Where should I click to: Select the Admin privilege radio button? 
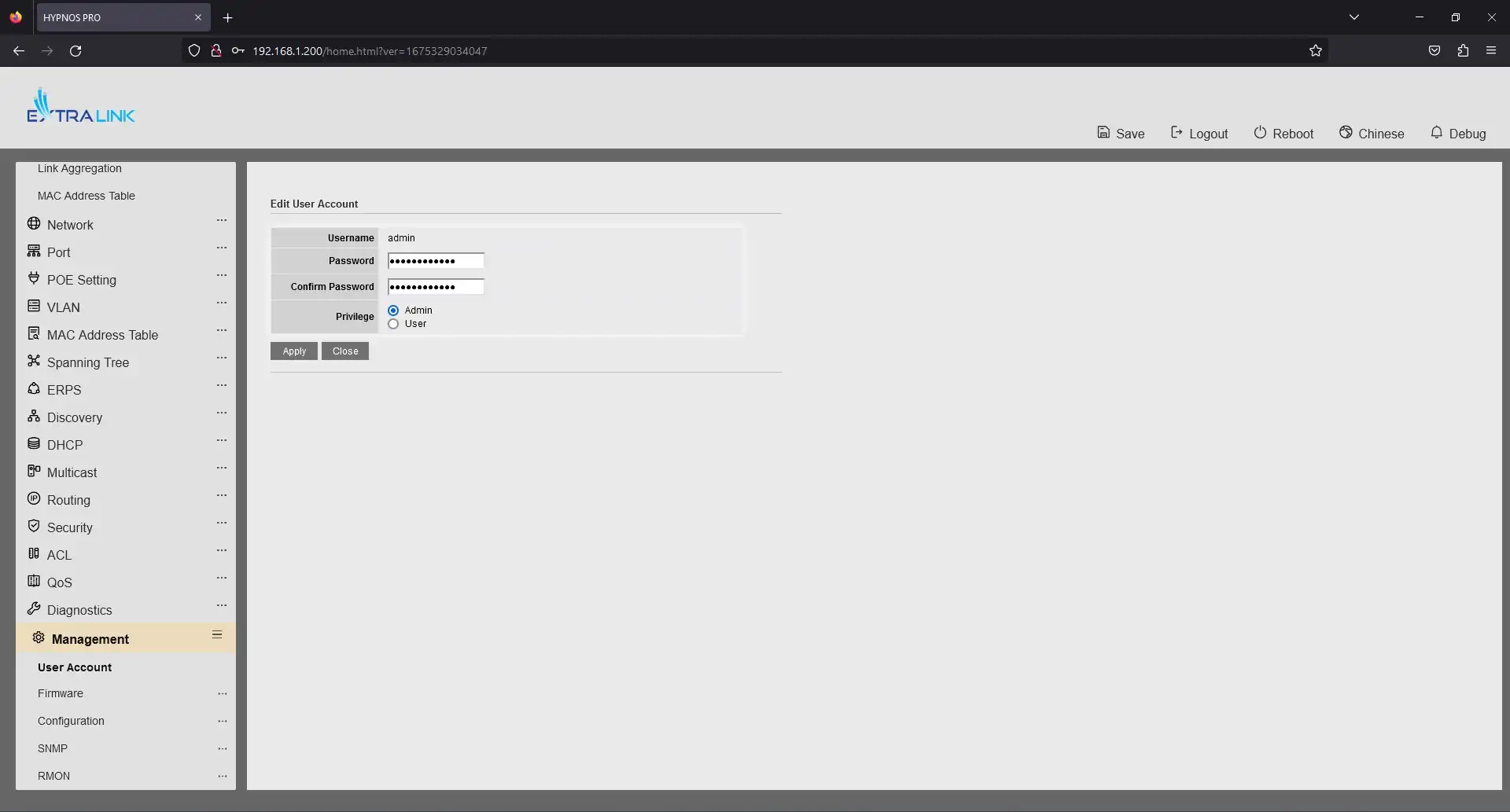(x=394, y=310)
